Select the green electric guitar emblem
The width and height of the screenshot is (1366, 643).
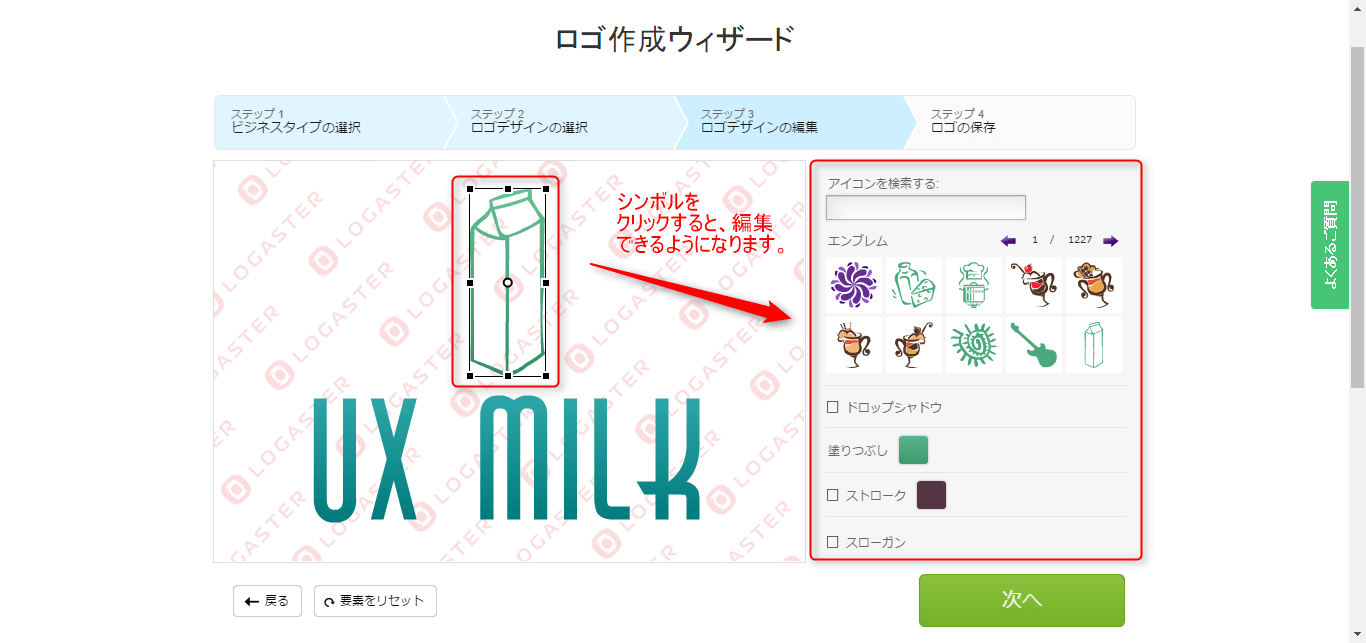[1033, 345]
